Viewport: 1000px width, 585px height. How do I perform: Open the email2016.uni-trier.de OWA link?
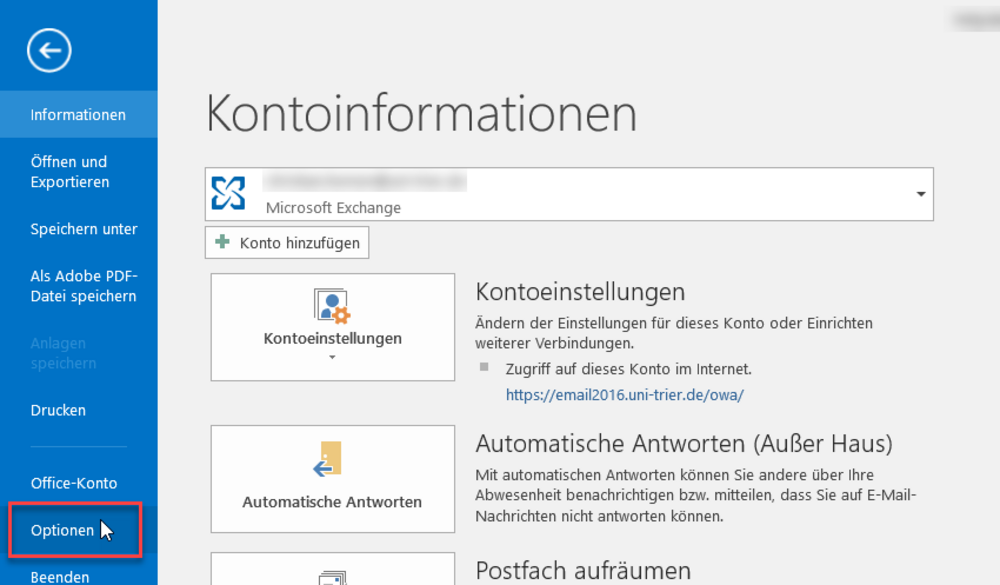coord(624,395)
